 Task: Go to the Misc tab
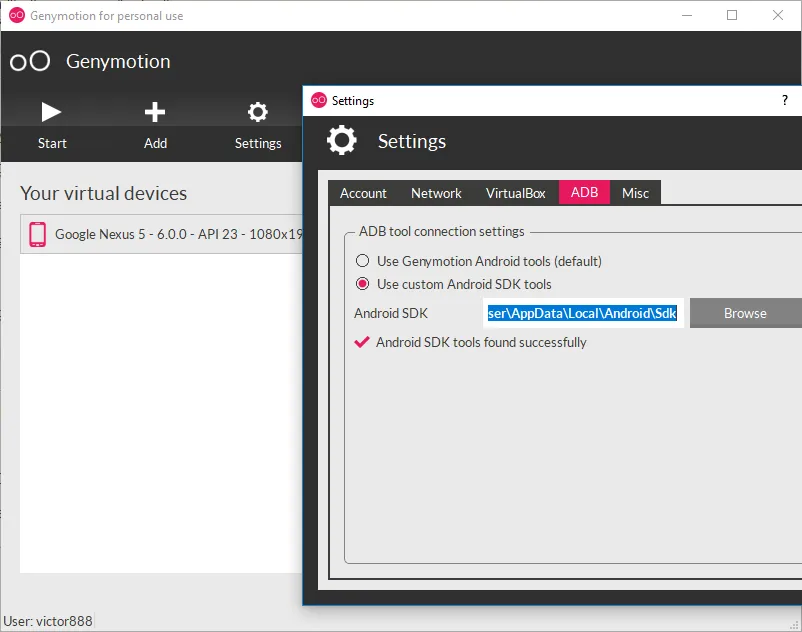point(635,193)
